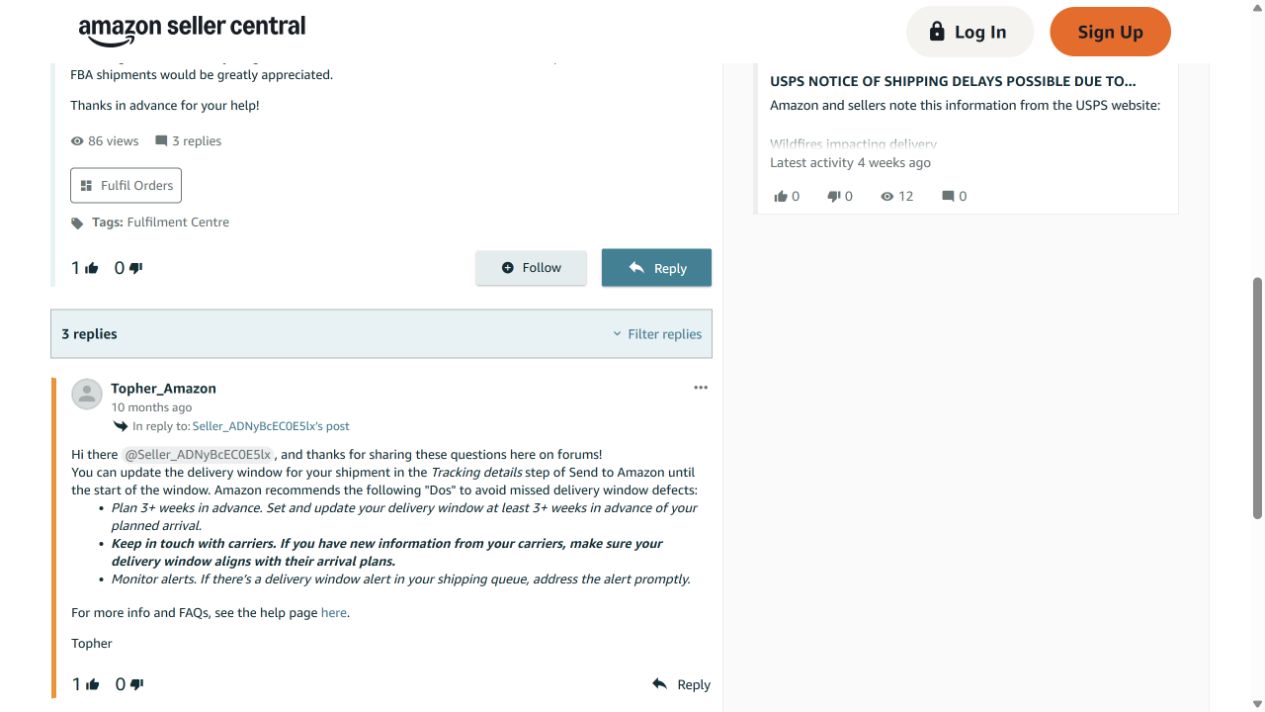
Task: Thumbs up the original post
Action: [x=92, y=268]
